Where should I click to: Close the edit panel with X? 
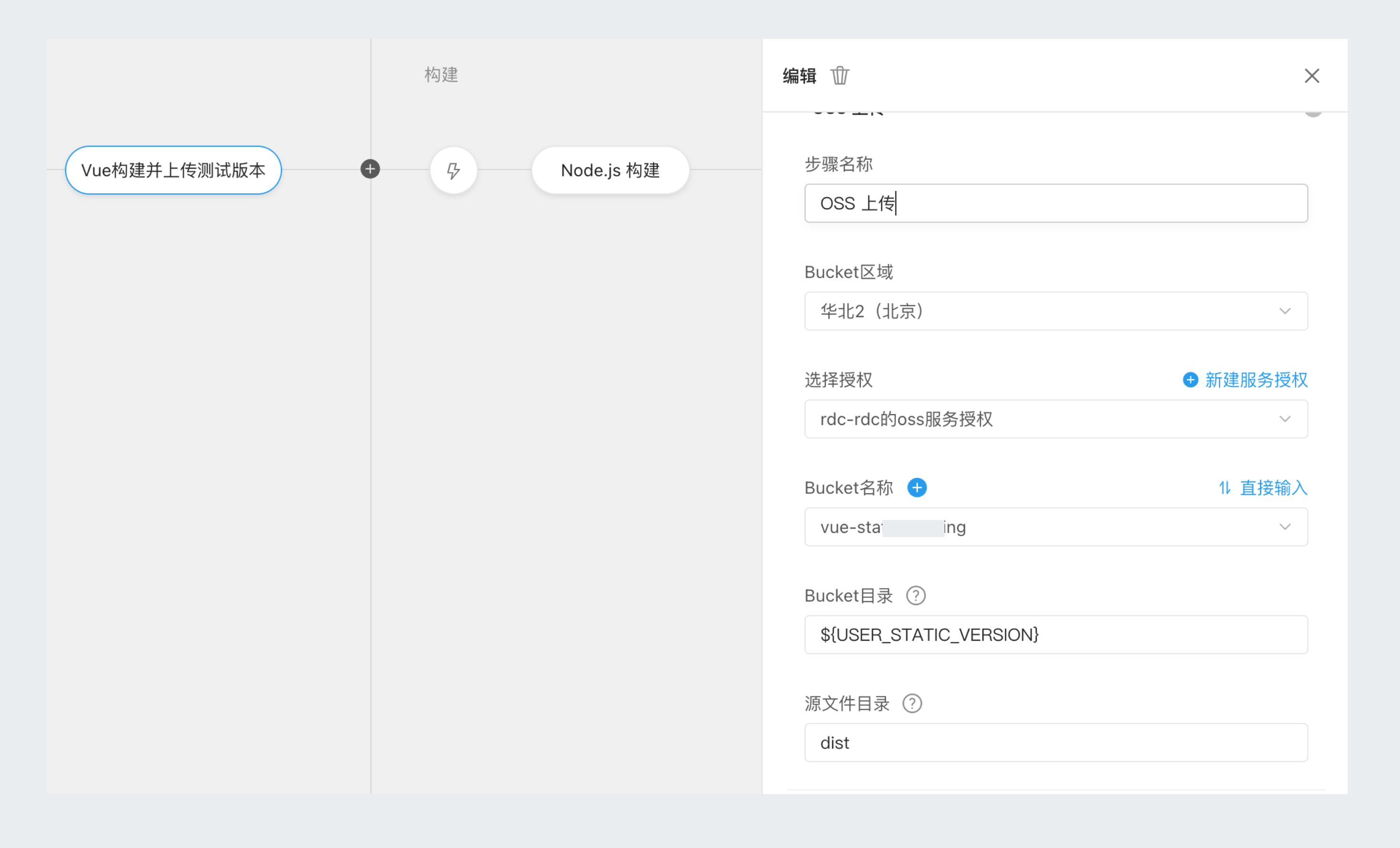pyautogui.click(x=1312, y=76)
